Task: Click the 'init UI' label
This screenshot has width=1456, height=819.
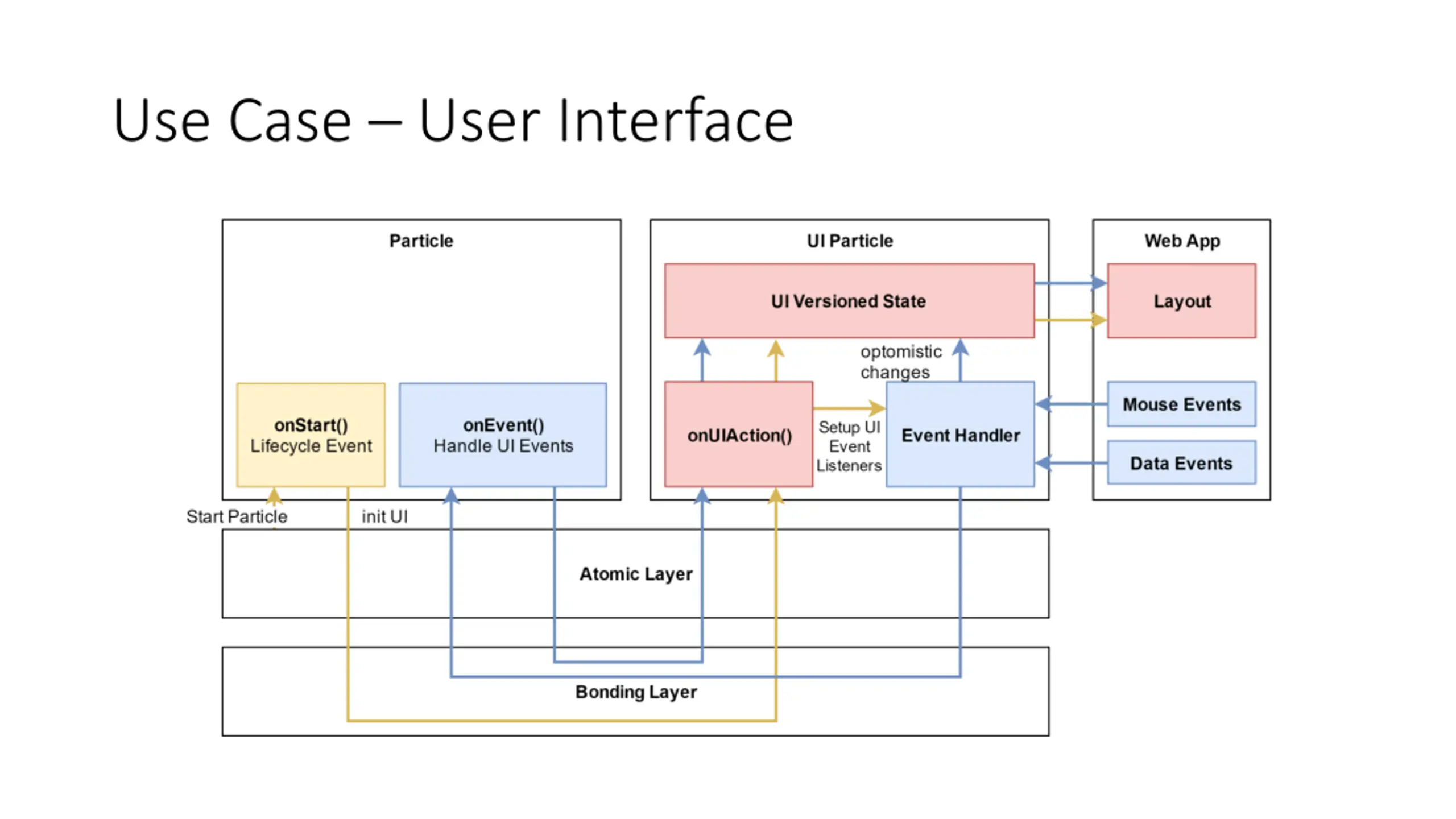Action: [x=384, y=516]
